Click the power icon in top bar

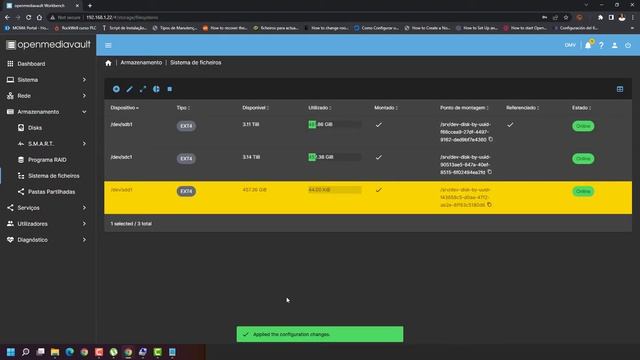coord(628,45)
